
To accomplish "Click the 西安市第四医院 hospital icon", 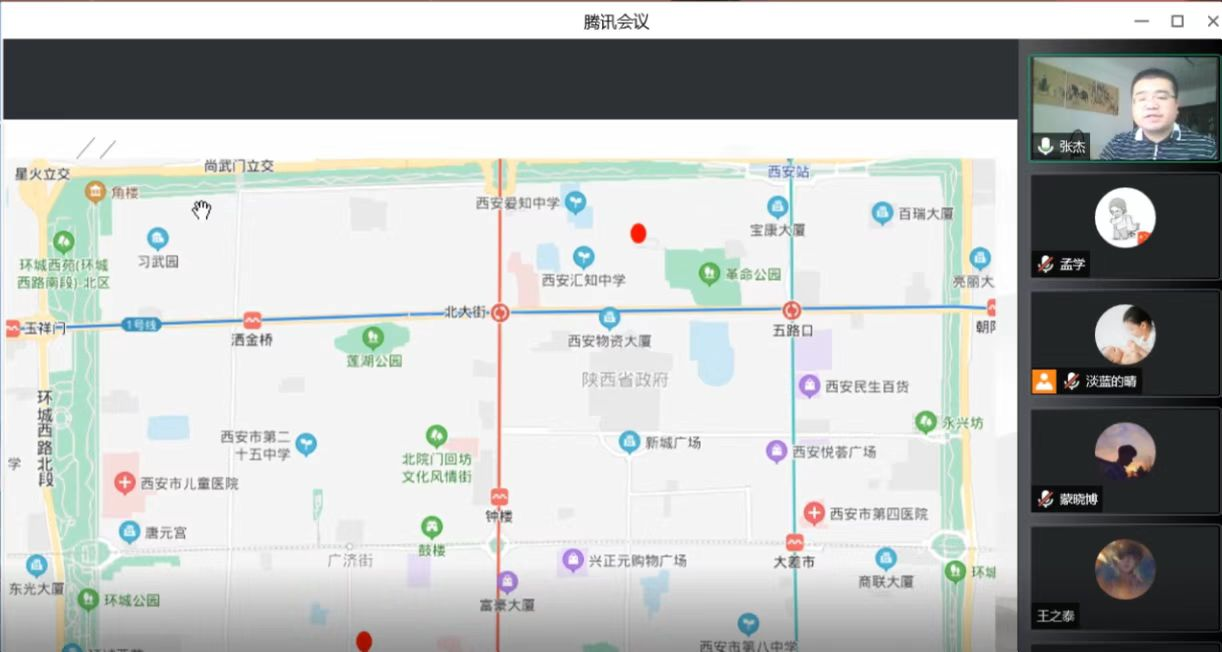I will click(814, 513).
